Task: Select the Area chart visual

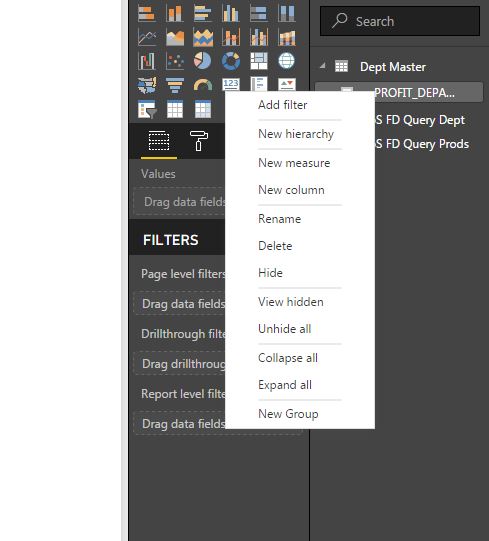Action: [x=175, y=37]
